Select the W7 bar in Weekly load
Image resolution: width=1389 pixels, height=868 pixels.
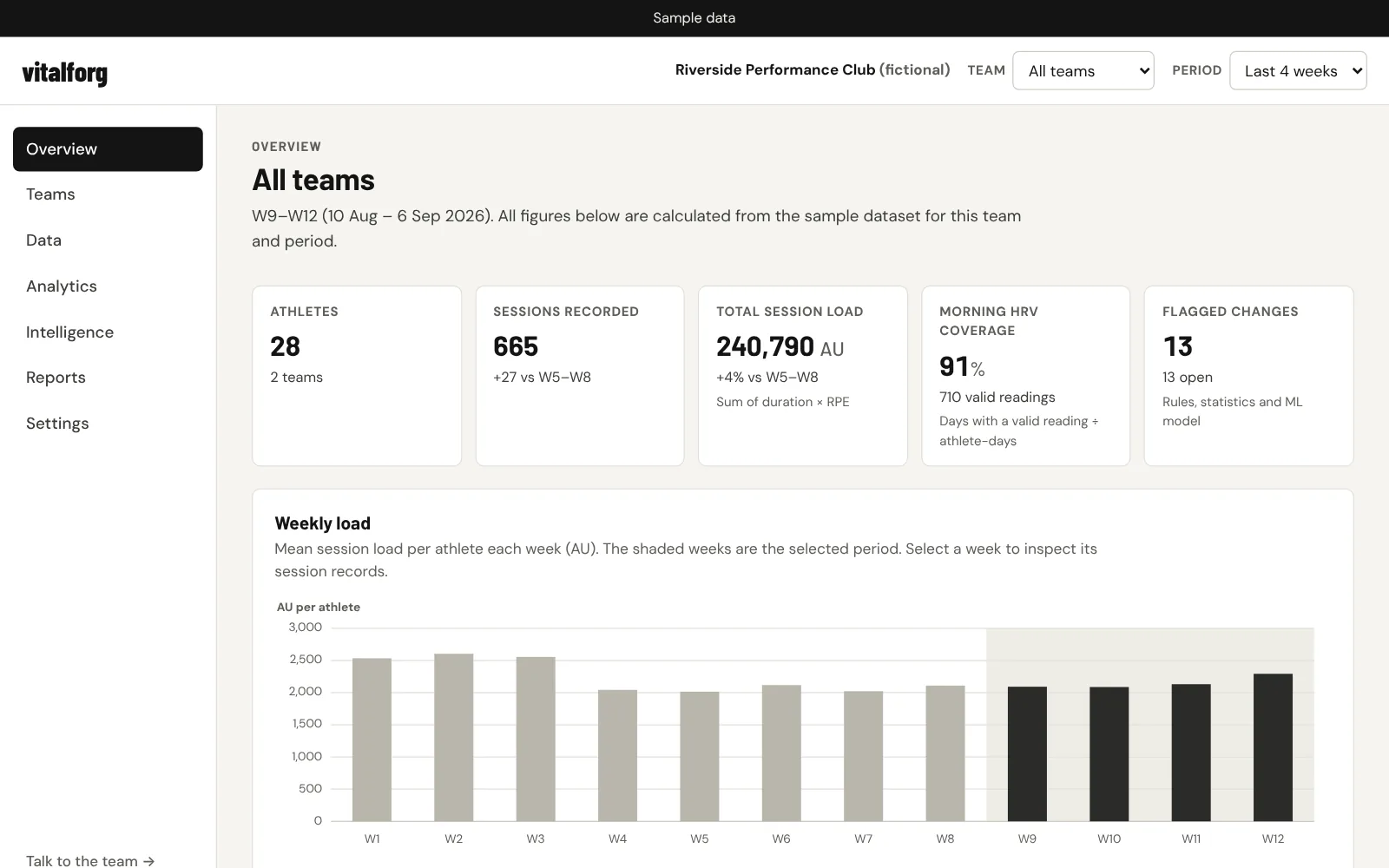tap(863, 756)
